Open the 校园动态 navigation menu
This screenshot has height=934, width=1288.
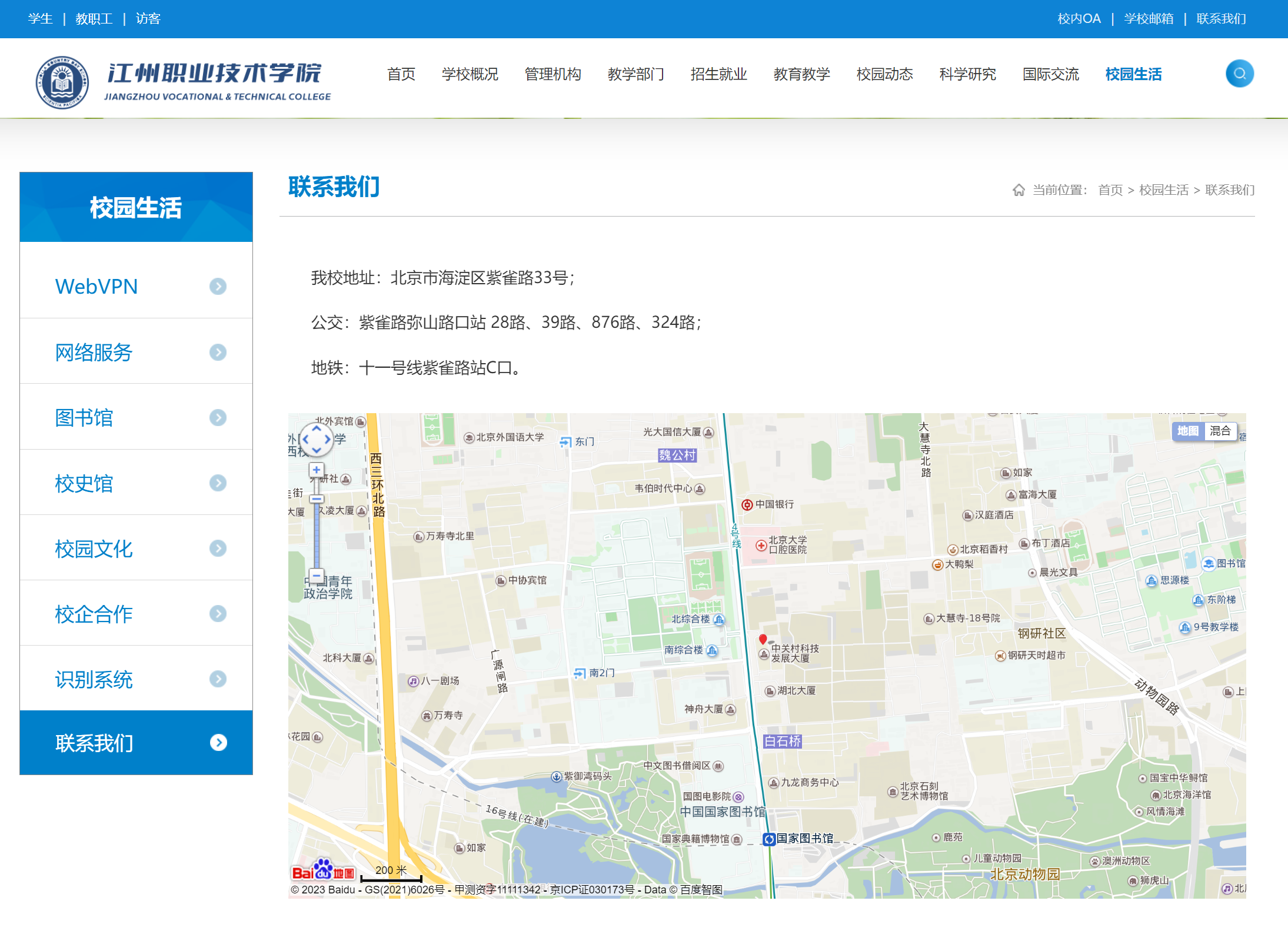pyautogui.click(x=884, y=74)
